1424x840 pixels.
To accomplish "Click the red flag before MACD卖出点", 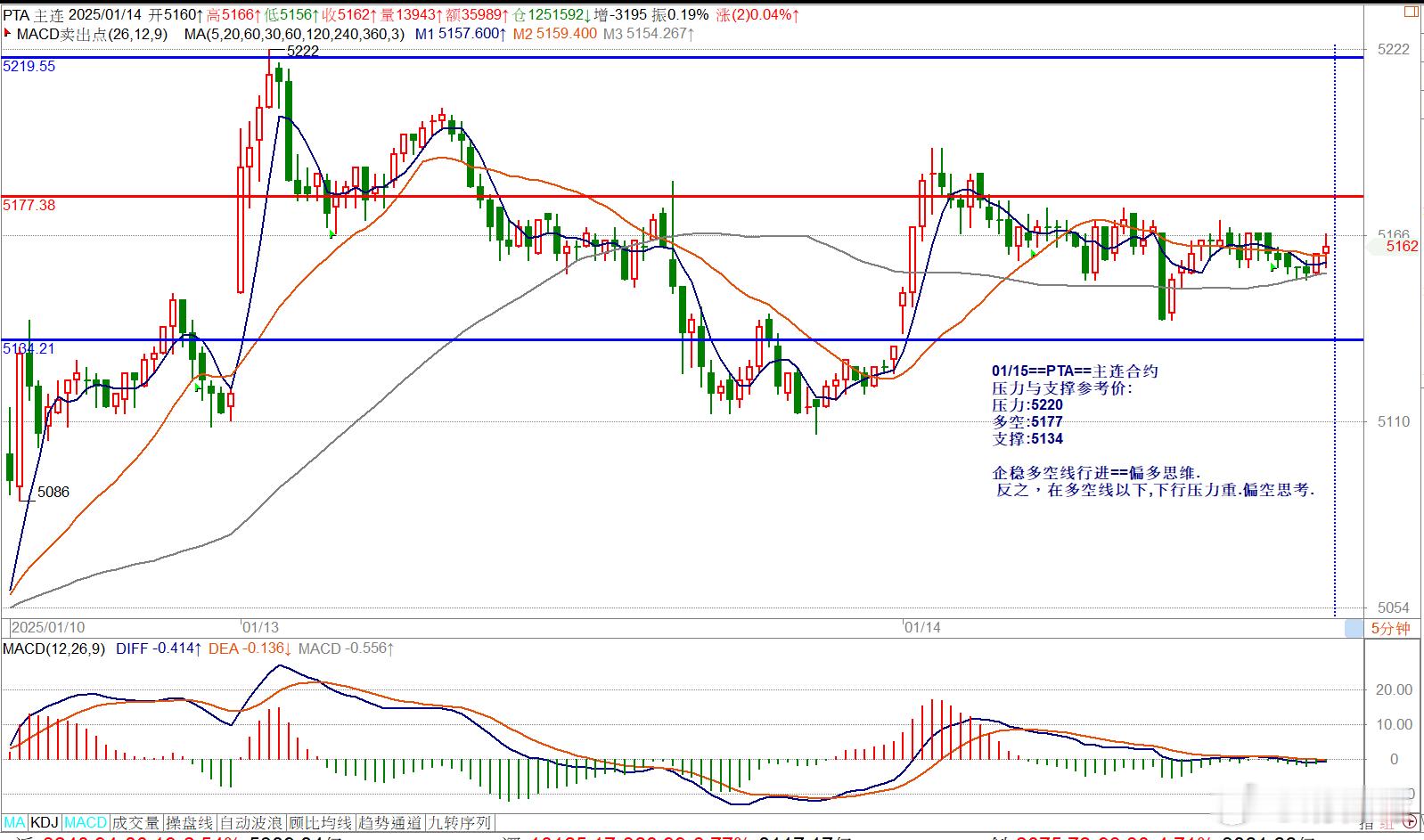I will [8, 34].
